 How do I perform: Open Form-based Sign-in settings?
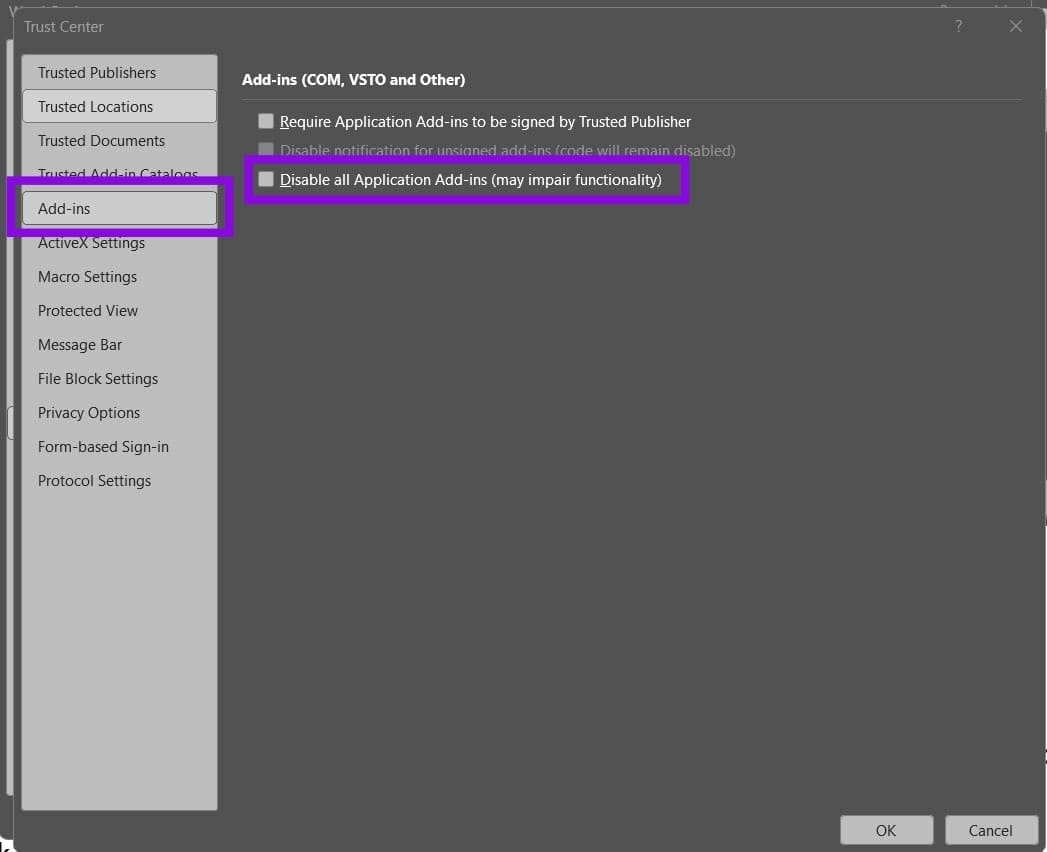[119, 447]
